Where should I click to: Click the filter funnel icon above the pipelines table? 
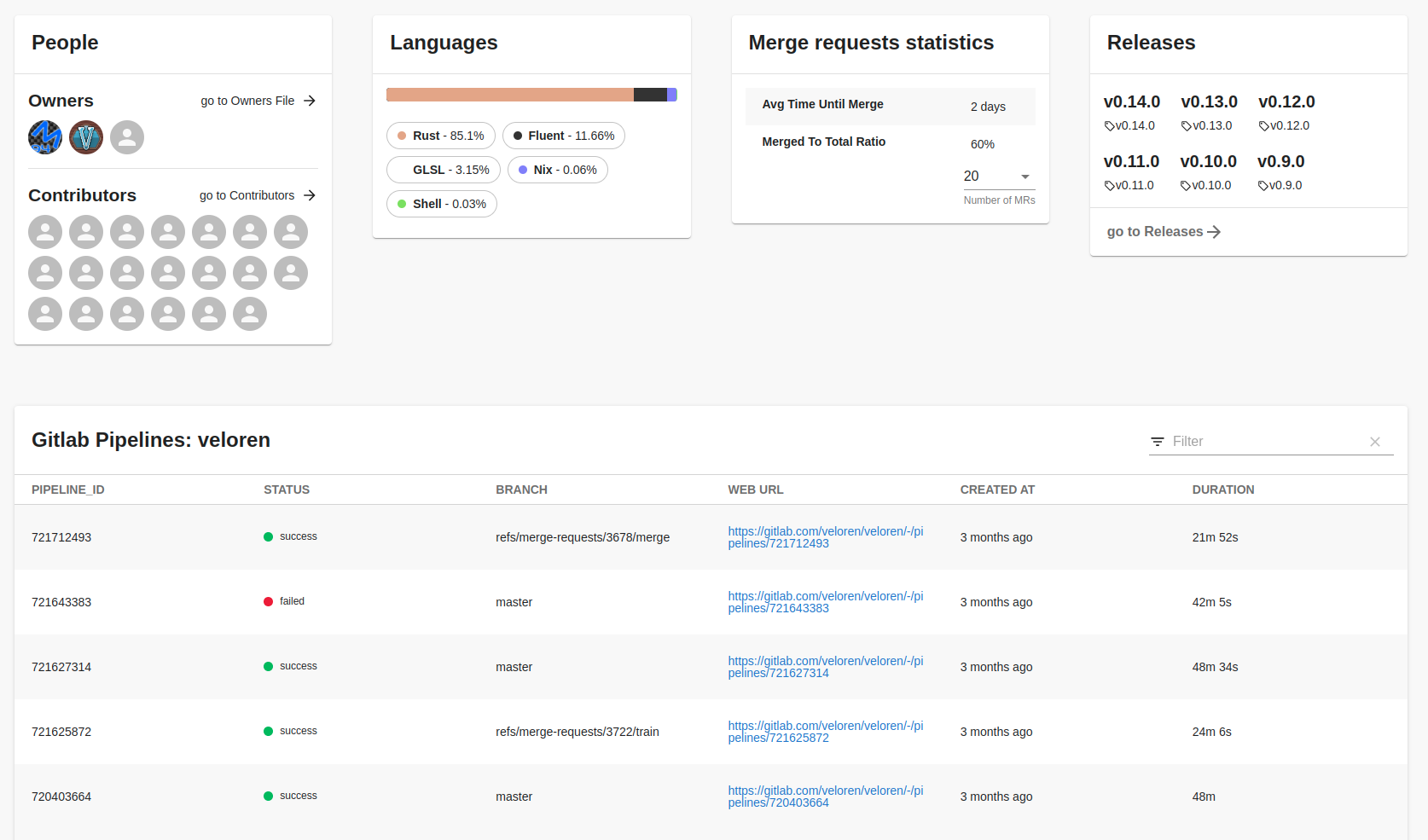[1157, 442]
